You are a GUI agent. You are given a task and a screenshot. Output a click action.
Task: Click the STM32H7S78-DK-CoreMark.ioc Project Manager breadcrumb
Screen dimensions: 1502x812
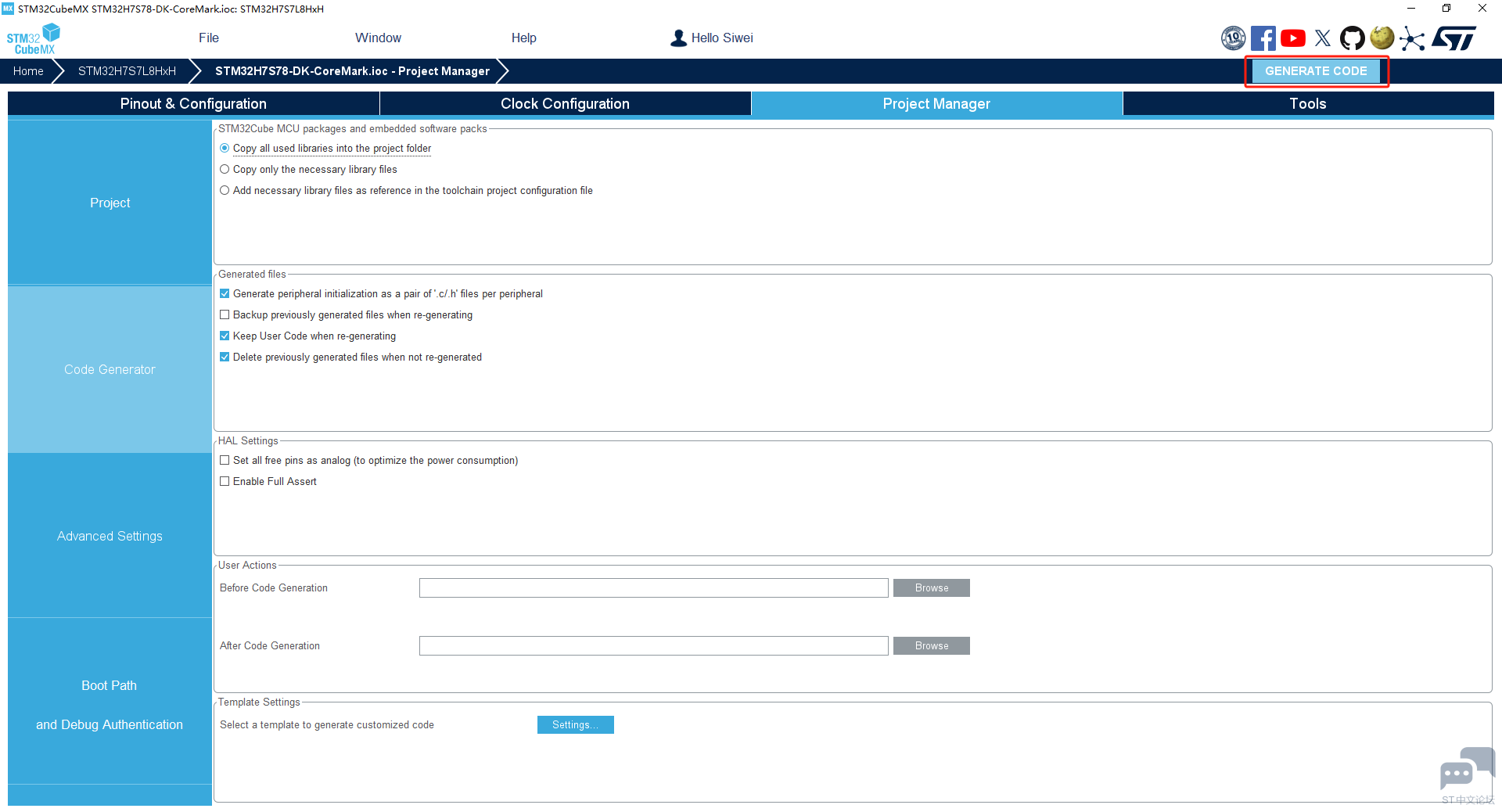click(x=352, y=70)
